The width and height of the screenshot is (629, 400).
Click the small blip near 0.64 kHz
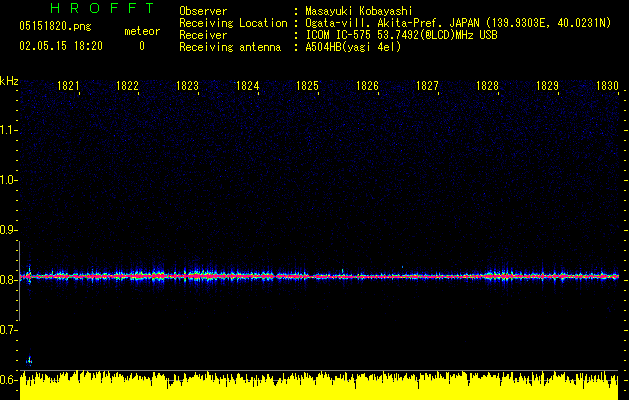(29, 361)
